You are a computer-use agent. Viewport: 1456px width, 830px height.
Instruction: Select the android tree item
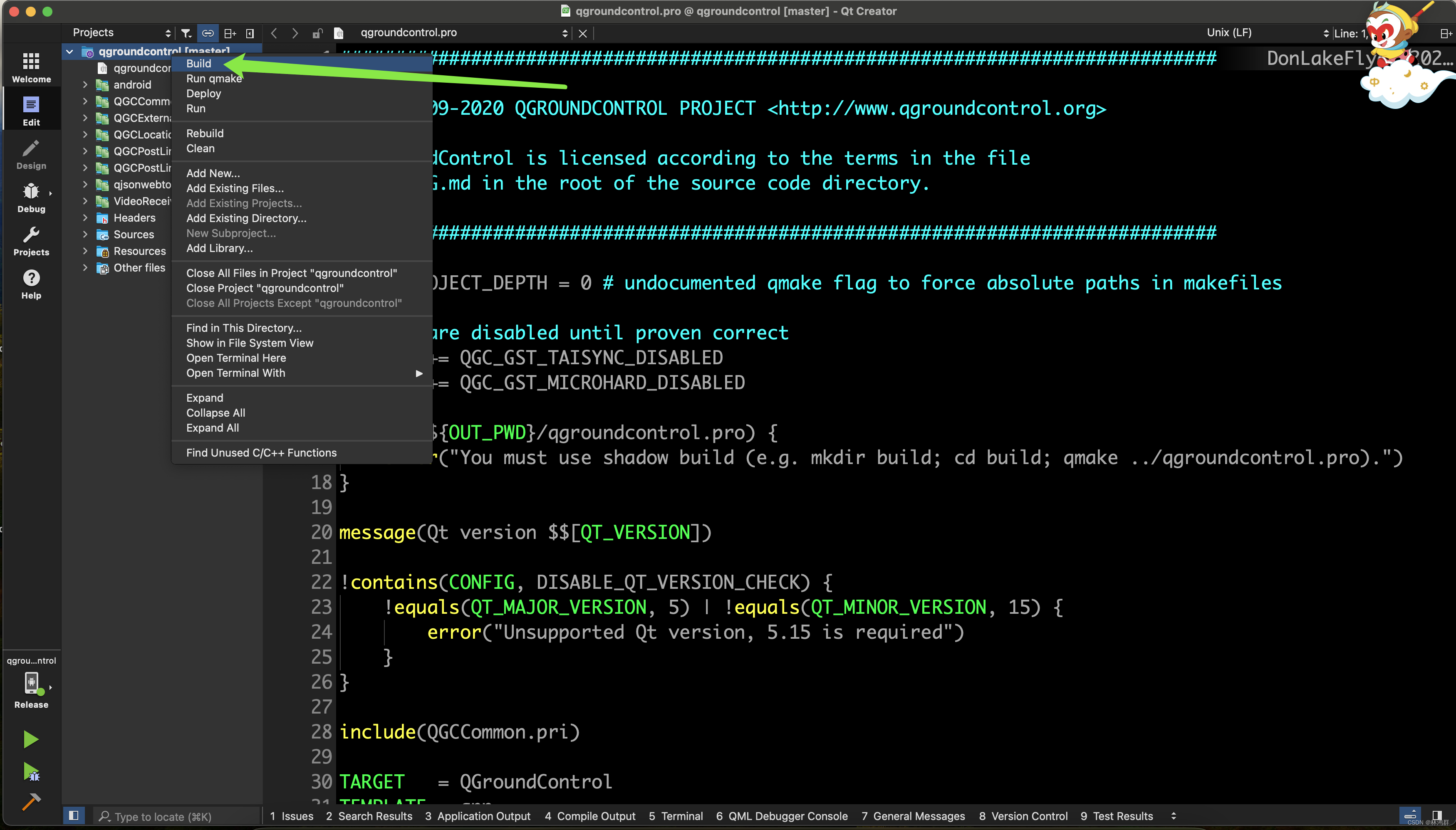pos(132,84)
